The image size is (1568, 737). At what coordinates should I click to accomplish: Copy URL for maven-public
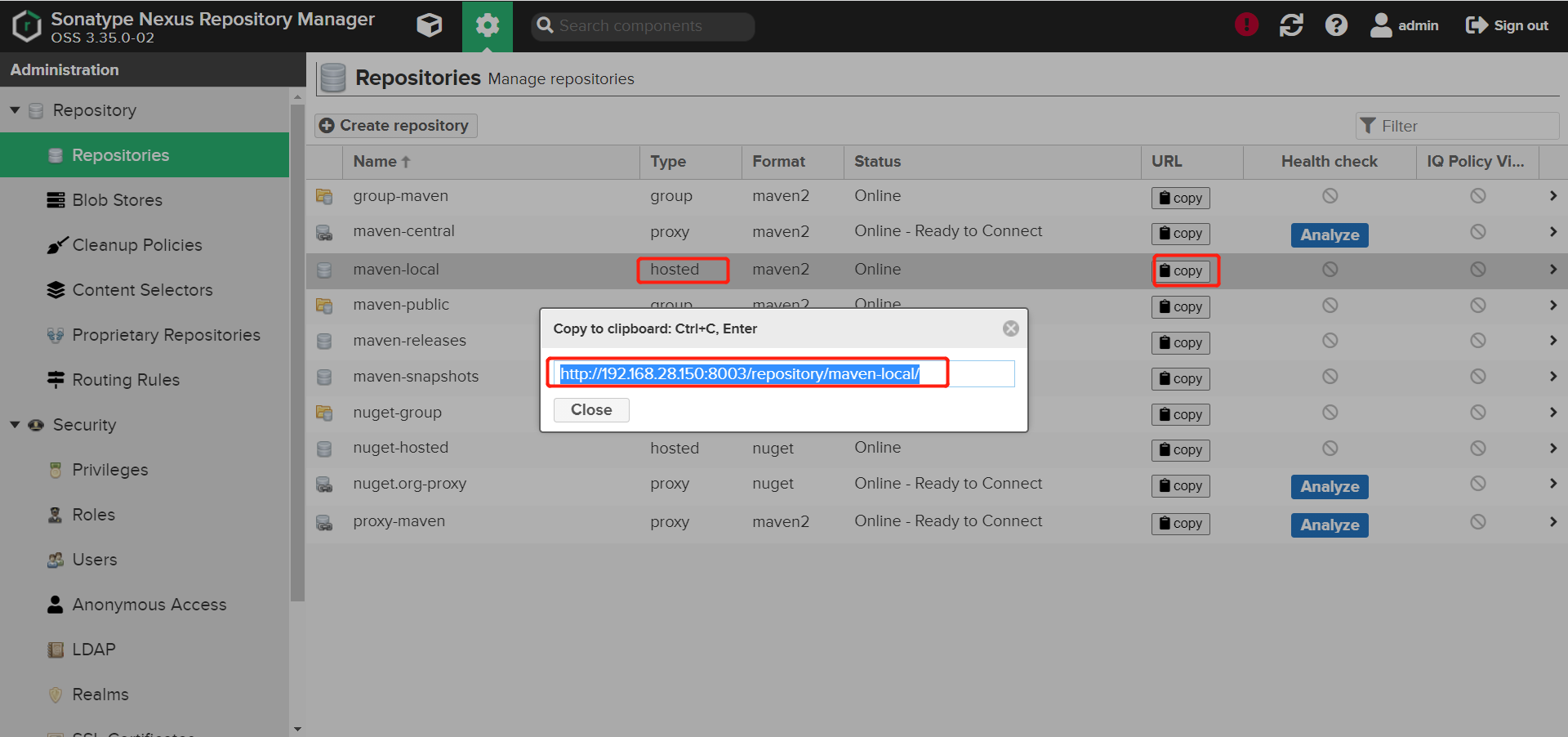click(1181, 307)
